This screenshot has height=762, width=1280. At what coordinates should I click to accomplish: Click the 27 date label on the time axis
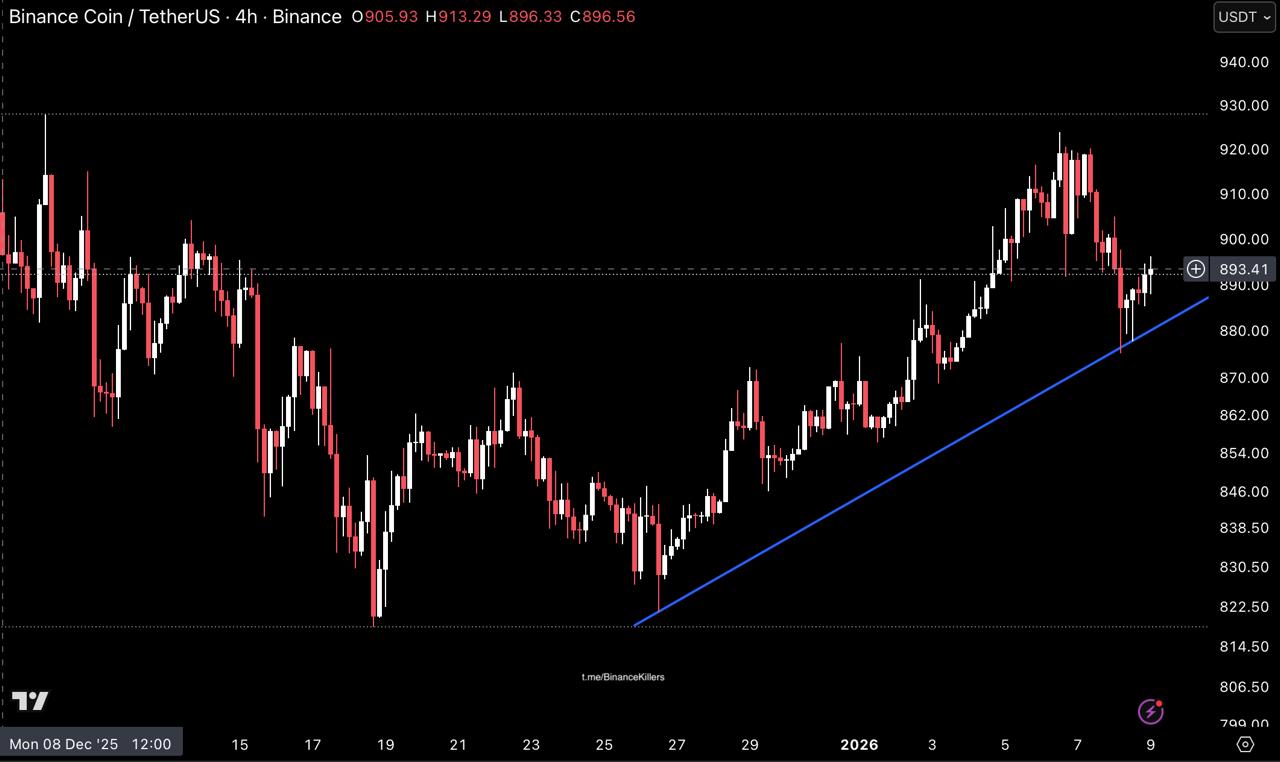(x=677, y=744)
